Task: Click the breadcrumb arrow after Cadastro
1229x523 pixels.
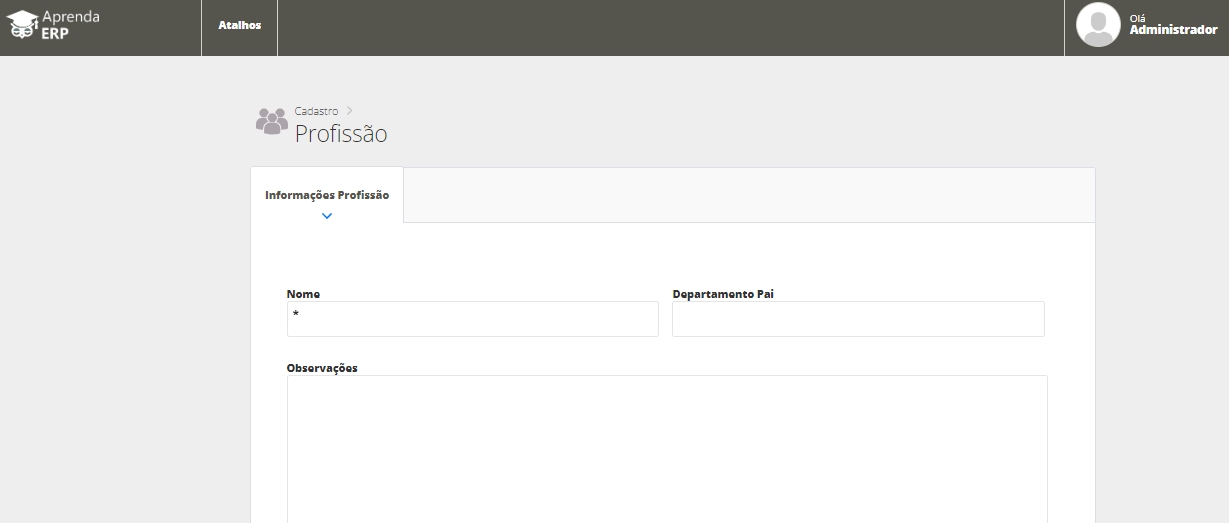Action: [350, 111]
